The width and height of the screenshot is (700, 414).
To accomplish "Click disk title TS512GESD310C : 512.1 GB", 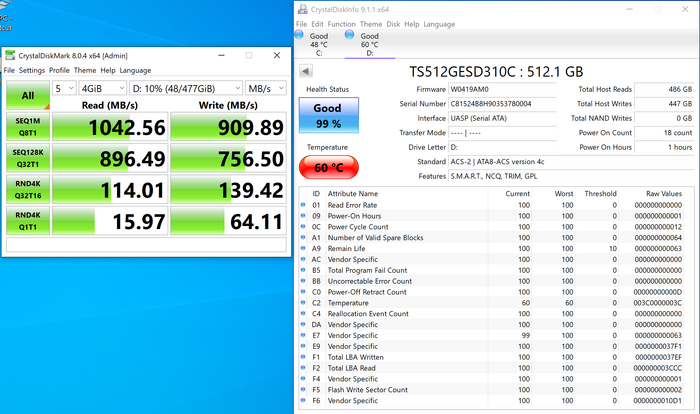I will pos(496,71).
